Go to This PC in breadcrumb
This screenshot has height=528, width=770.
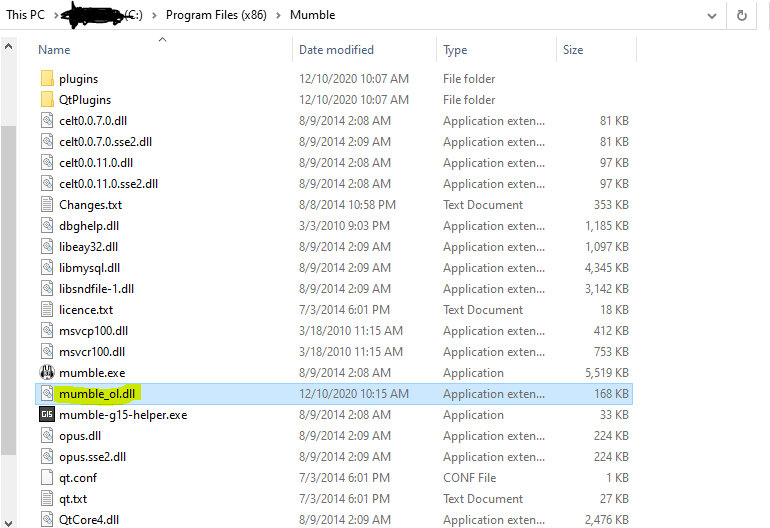coord(26,15)
